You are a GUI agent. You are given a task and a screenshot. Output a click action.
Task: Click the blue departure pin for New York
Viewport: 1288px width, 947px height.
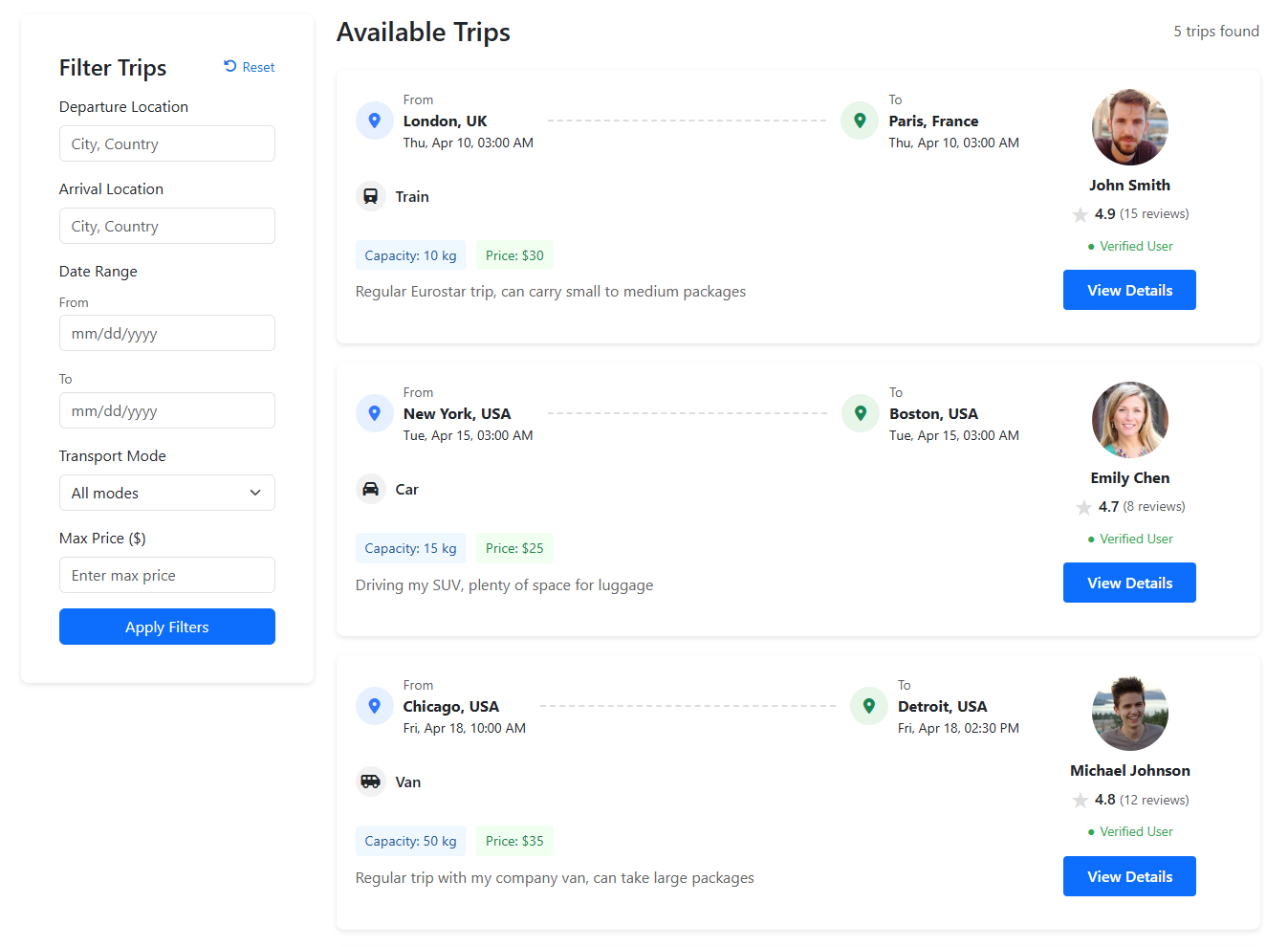pos(374,412)
